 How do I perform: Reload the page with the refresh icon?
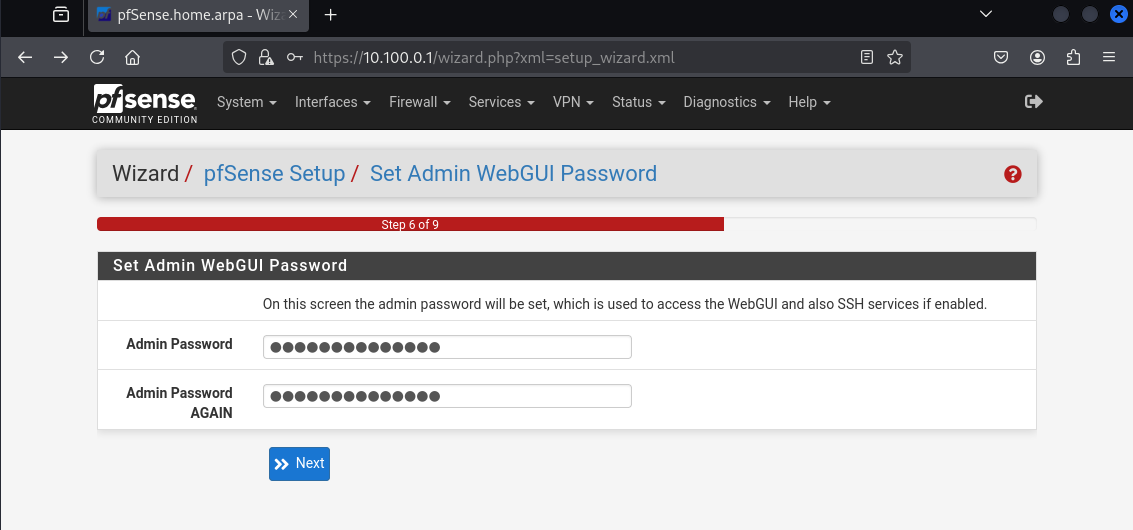coord(97,57)
